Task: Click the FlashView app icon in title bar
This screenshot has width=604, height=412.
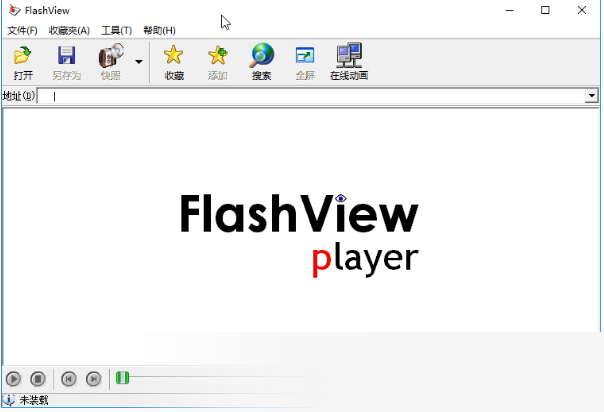Action: coord(14,10)
